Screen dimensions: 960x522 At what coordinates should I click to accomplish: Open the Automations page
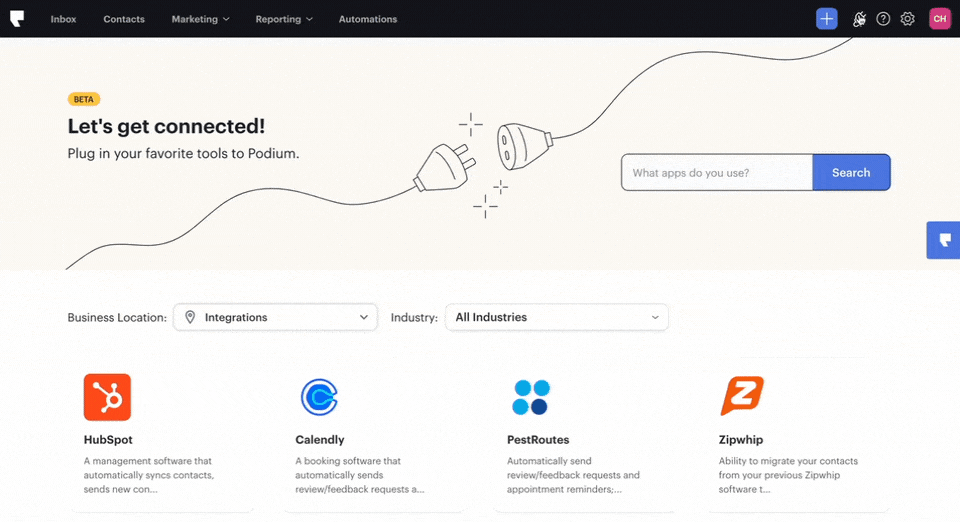[367, 19]
